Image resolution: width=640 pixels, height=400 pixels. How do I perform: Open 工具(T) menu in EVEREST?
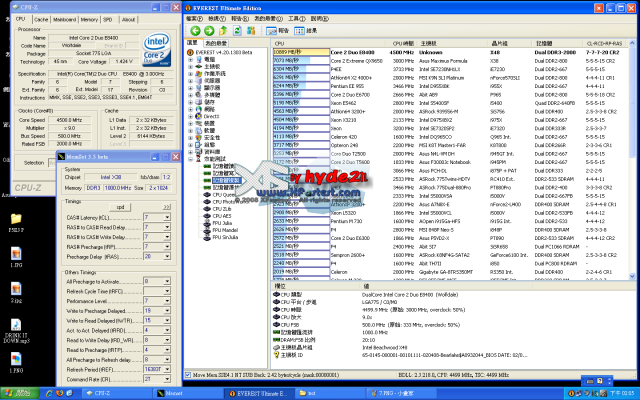click(x=297, y=19)
